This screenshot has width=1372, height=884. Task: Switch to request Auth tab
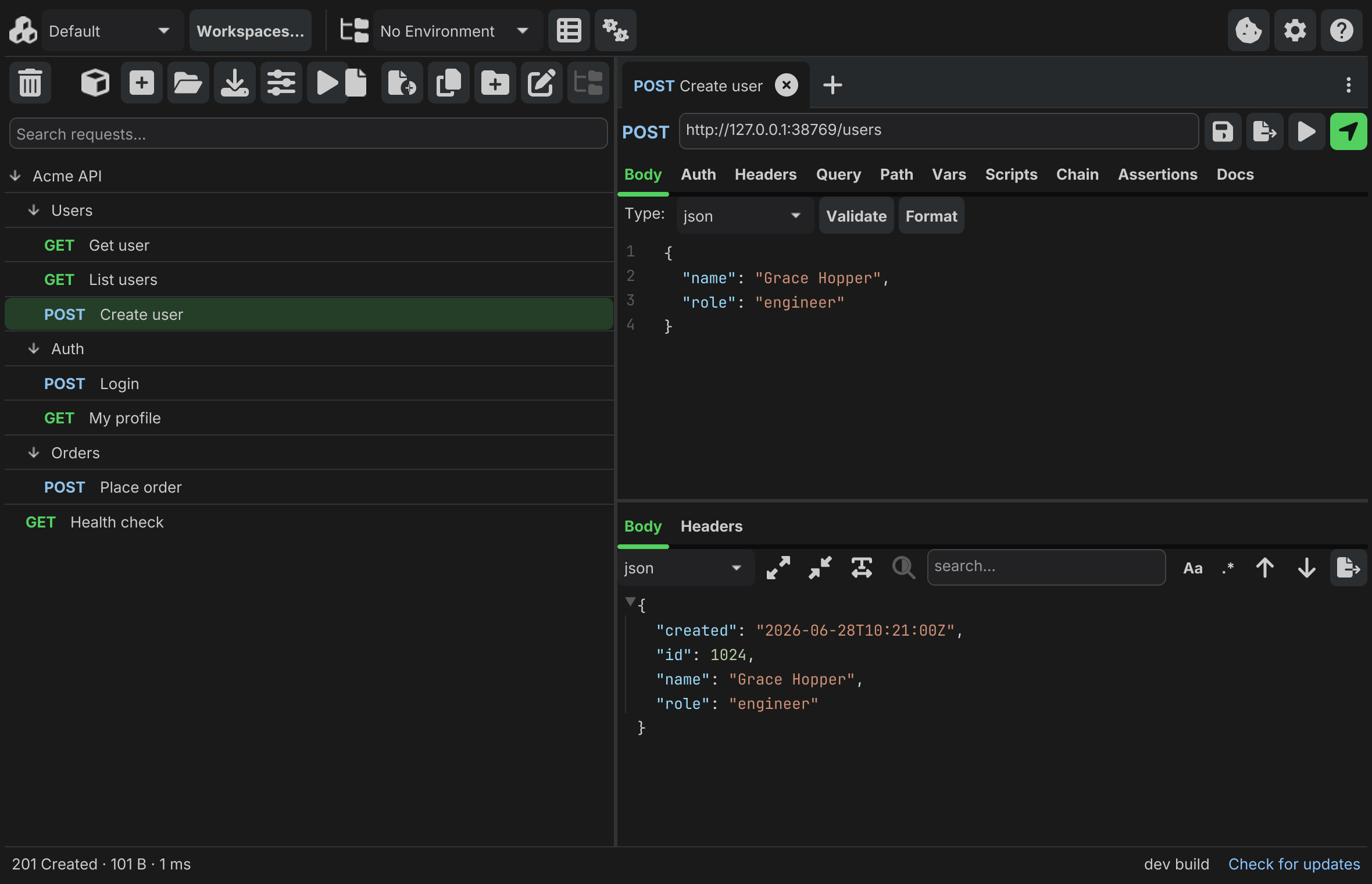698,174
